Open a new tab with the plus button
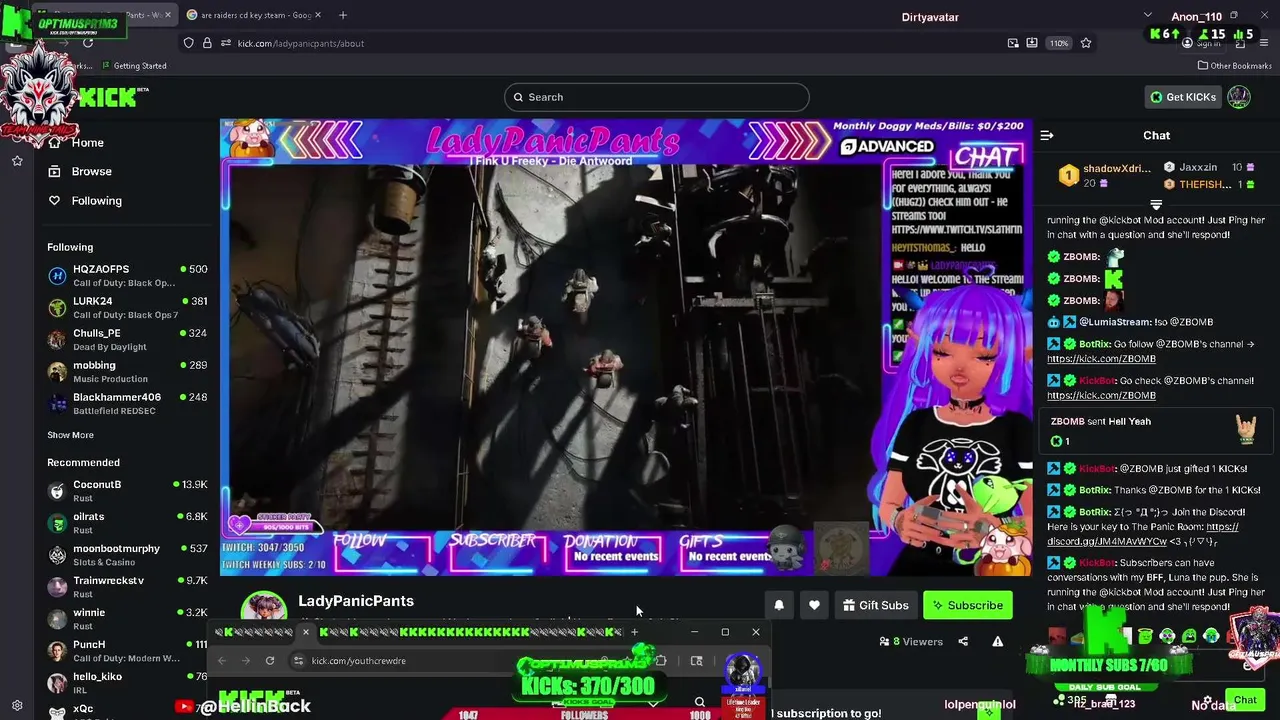 pos(343,15)
